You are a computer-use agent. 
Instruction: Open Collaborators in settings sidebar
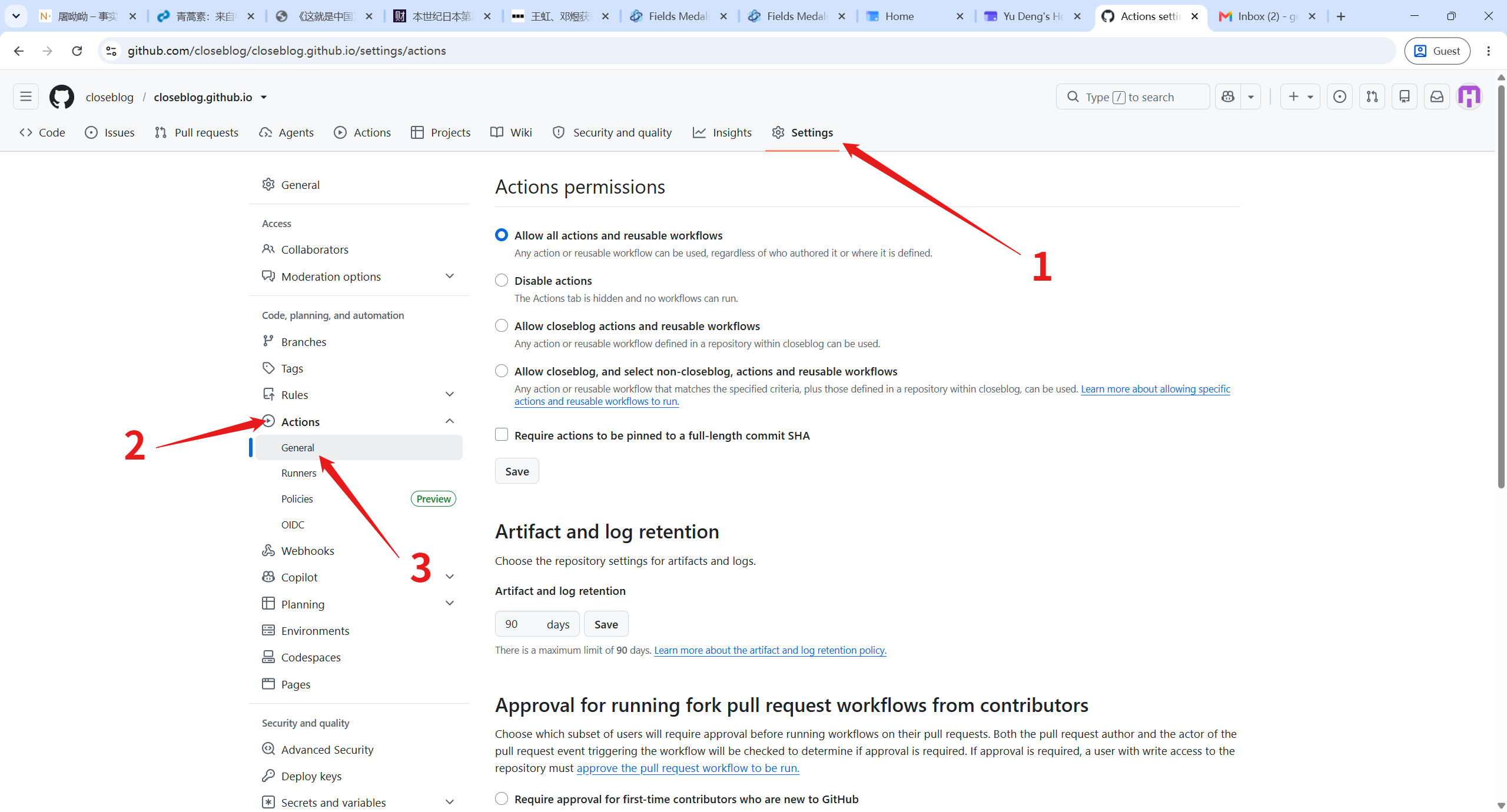click(359, 249)
